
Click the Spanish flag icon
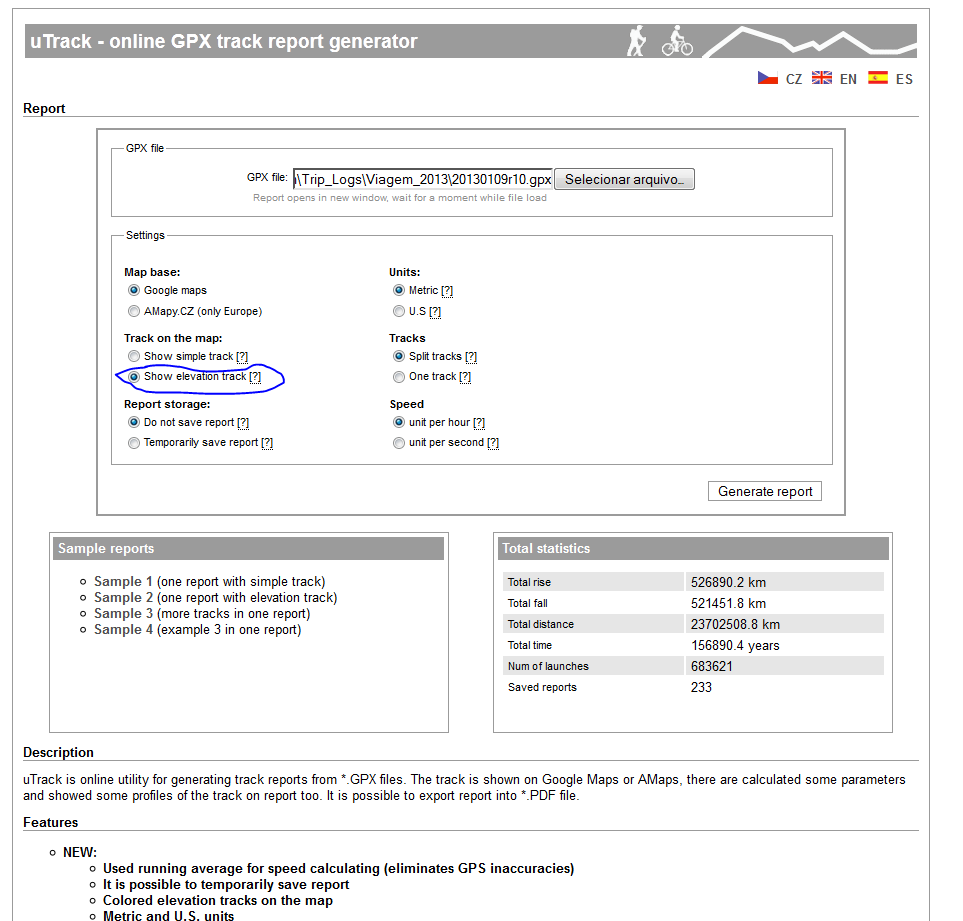877,78
